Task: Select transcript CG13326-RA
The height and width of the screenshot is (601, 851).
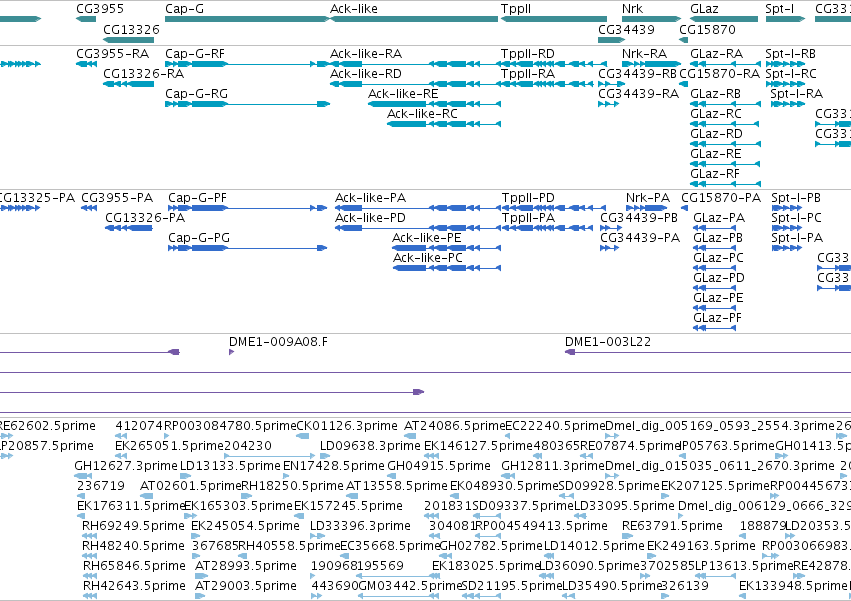Action: (129, 84)
